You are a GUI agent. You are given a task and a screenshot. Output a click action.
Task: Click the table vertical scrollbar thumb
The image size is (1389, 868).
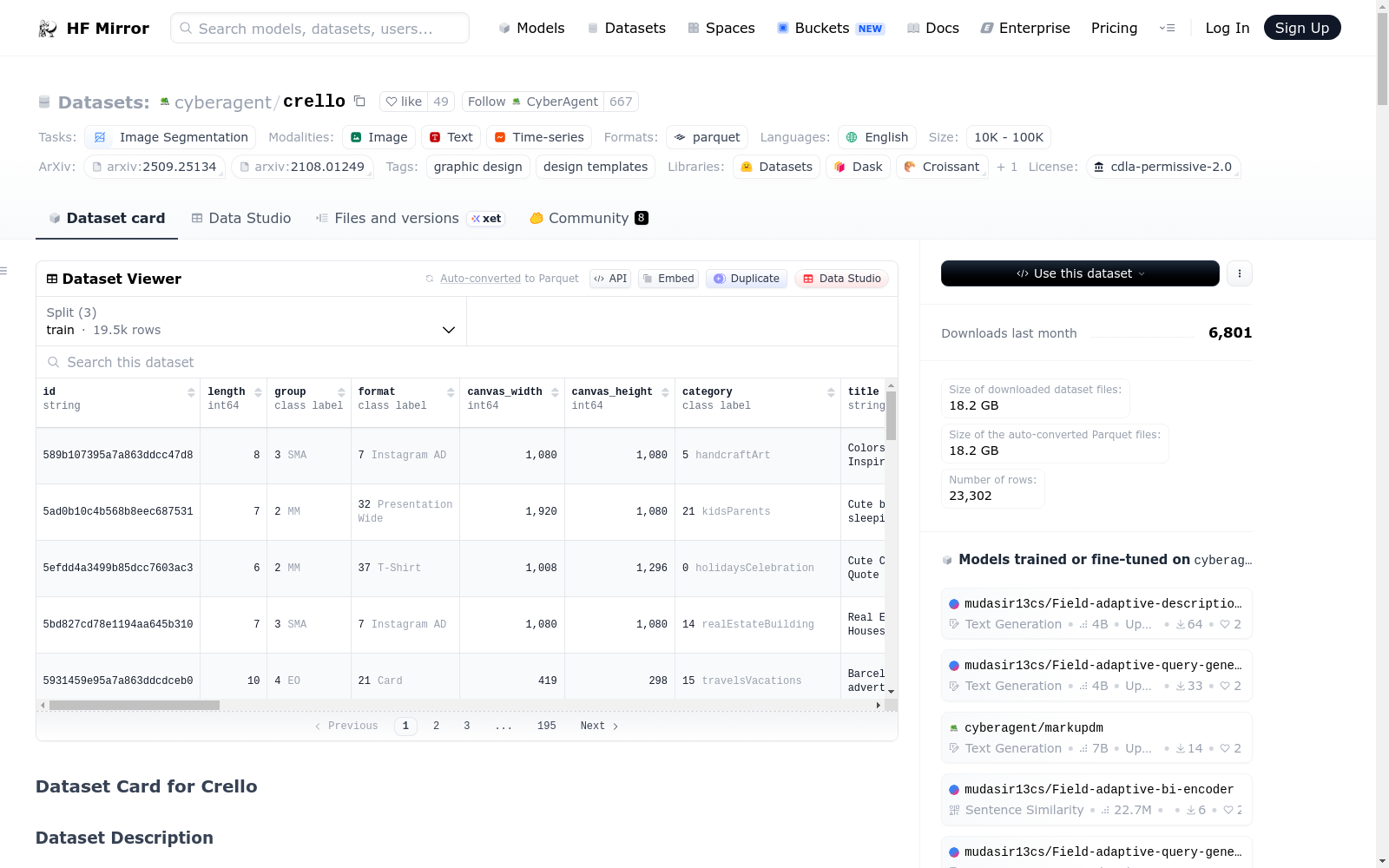(891, 415)
